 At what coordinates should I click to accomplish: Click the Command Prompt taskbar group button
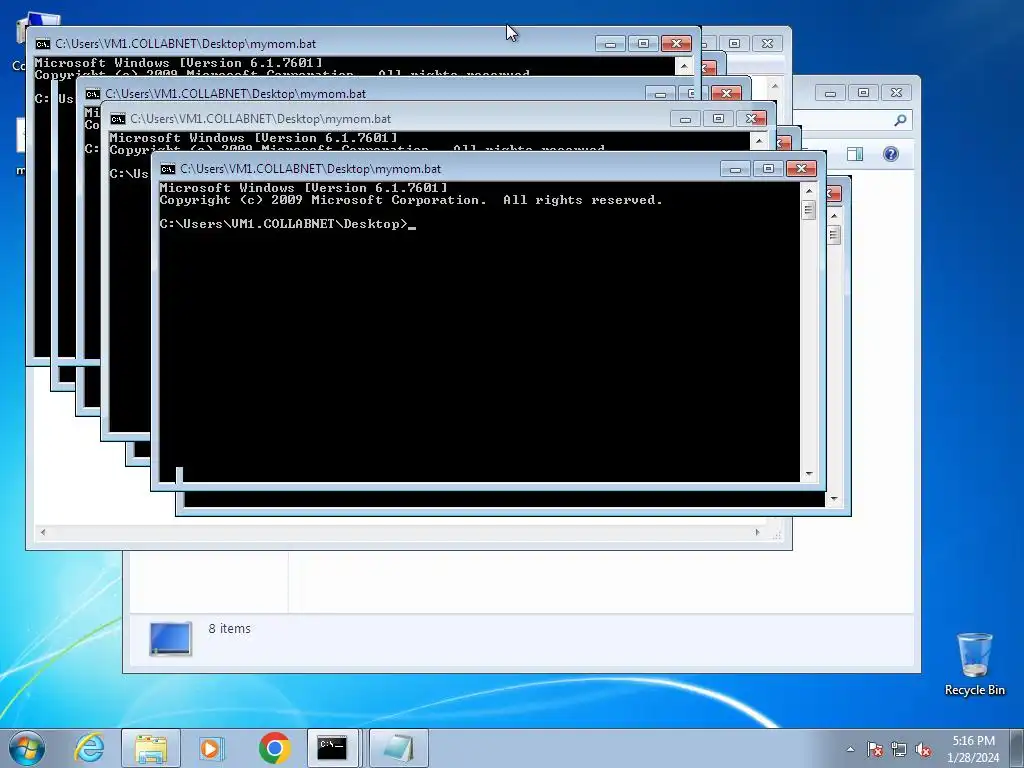coord(332,748)
